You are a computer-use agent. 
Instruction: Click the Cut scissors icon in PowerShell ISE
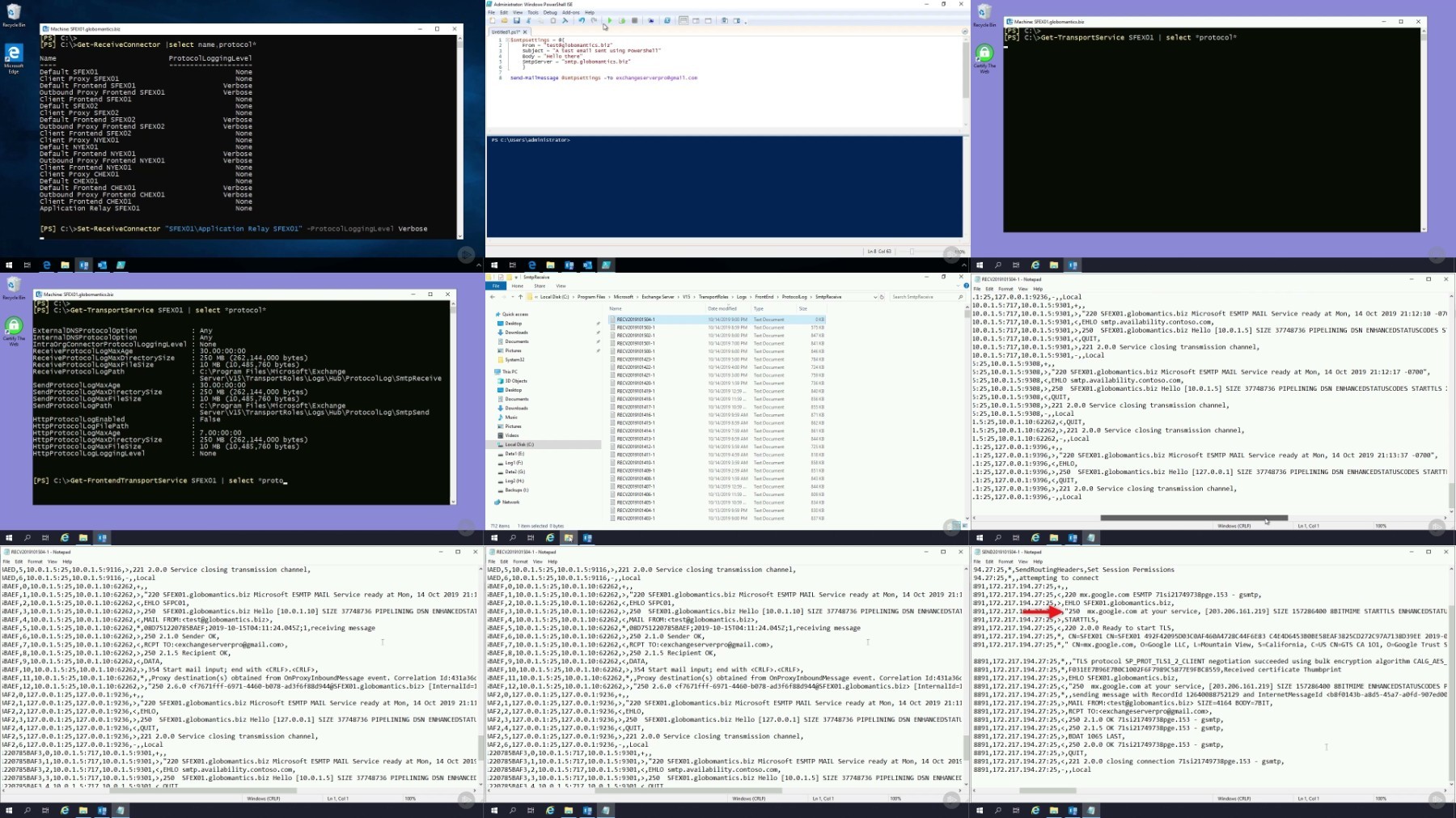528,20
